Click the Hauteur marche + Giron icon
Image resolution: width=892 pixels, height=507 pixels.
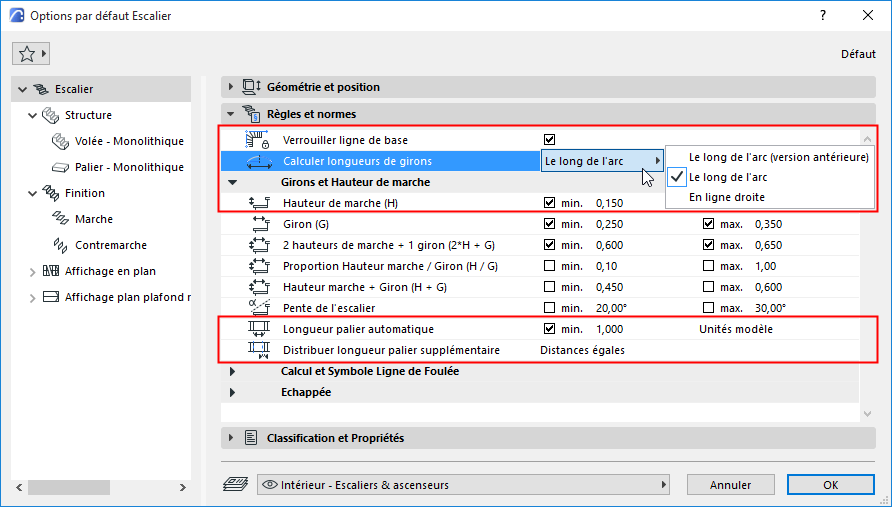[x=259, y=287]
